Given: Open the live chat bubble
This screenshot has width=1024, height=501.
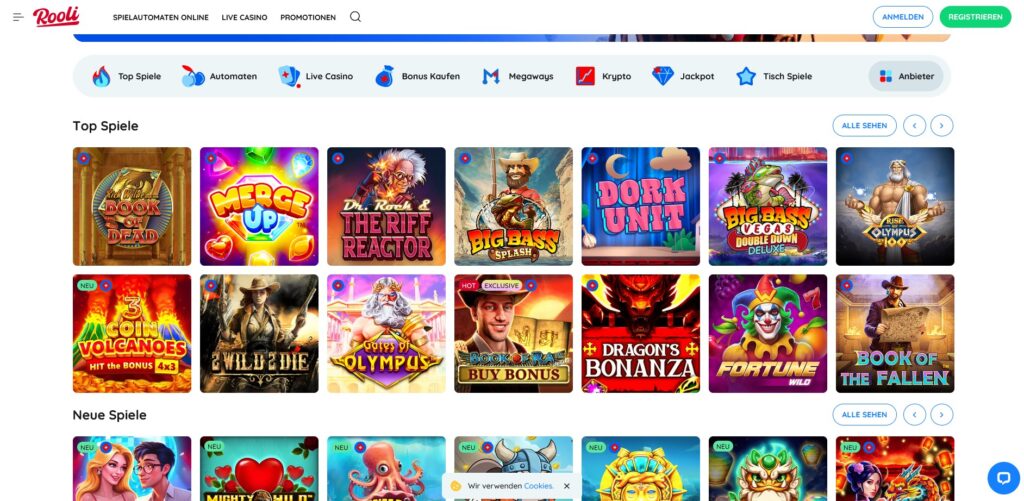Looking at the screenshot, I should click(x=1003, y=478).
